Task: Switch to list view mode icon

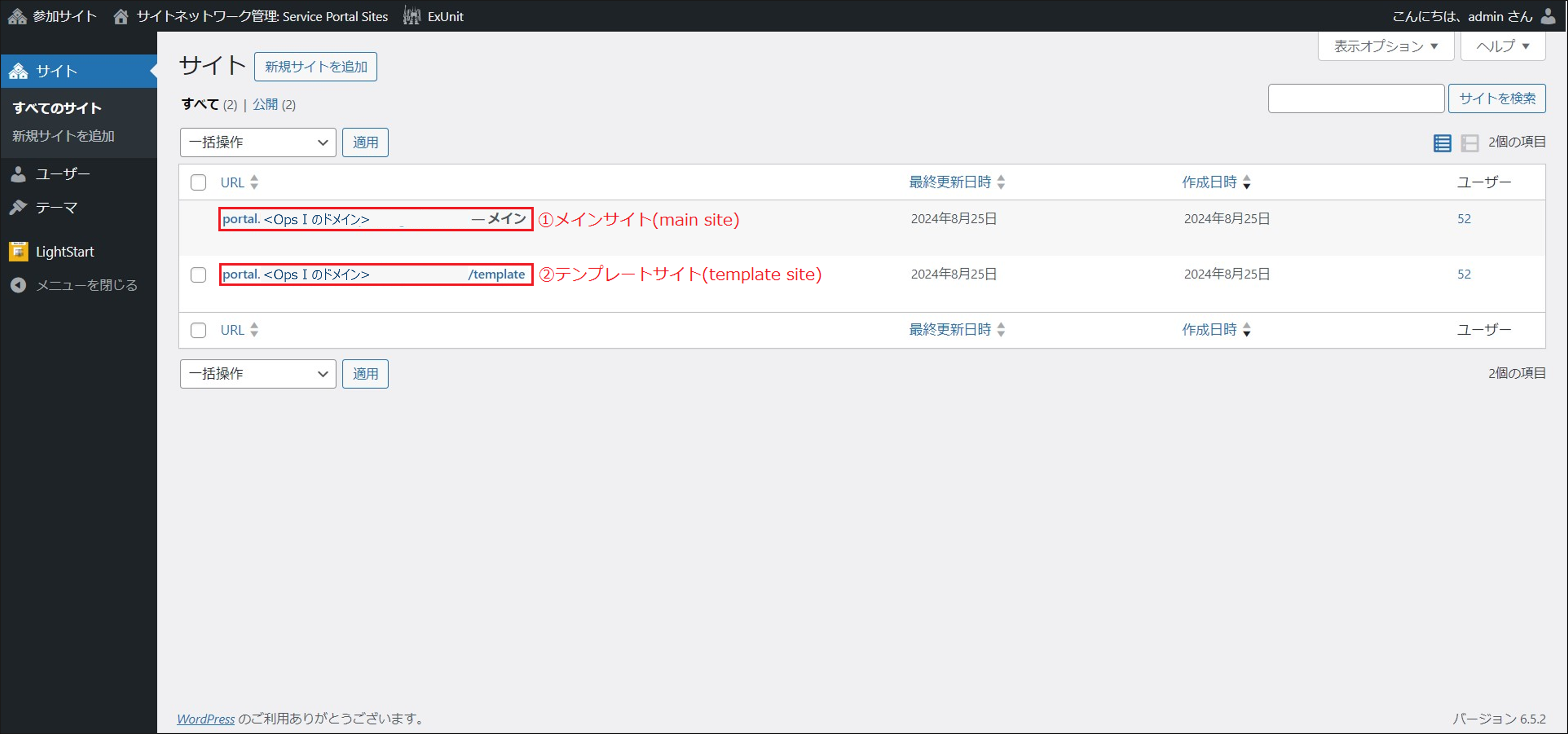Action: click(x=1442, y=143)
